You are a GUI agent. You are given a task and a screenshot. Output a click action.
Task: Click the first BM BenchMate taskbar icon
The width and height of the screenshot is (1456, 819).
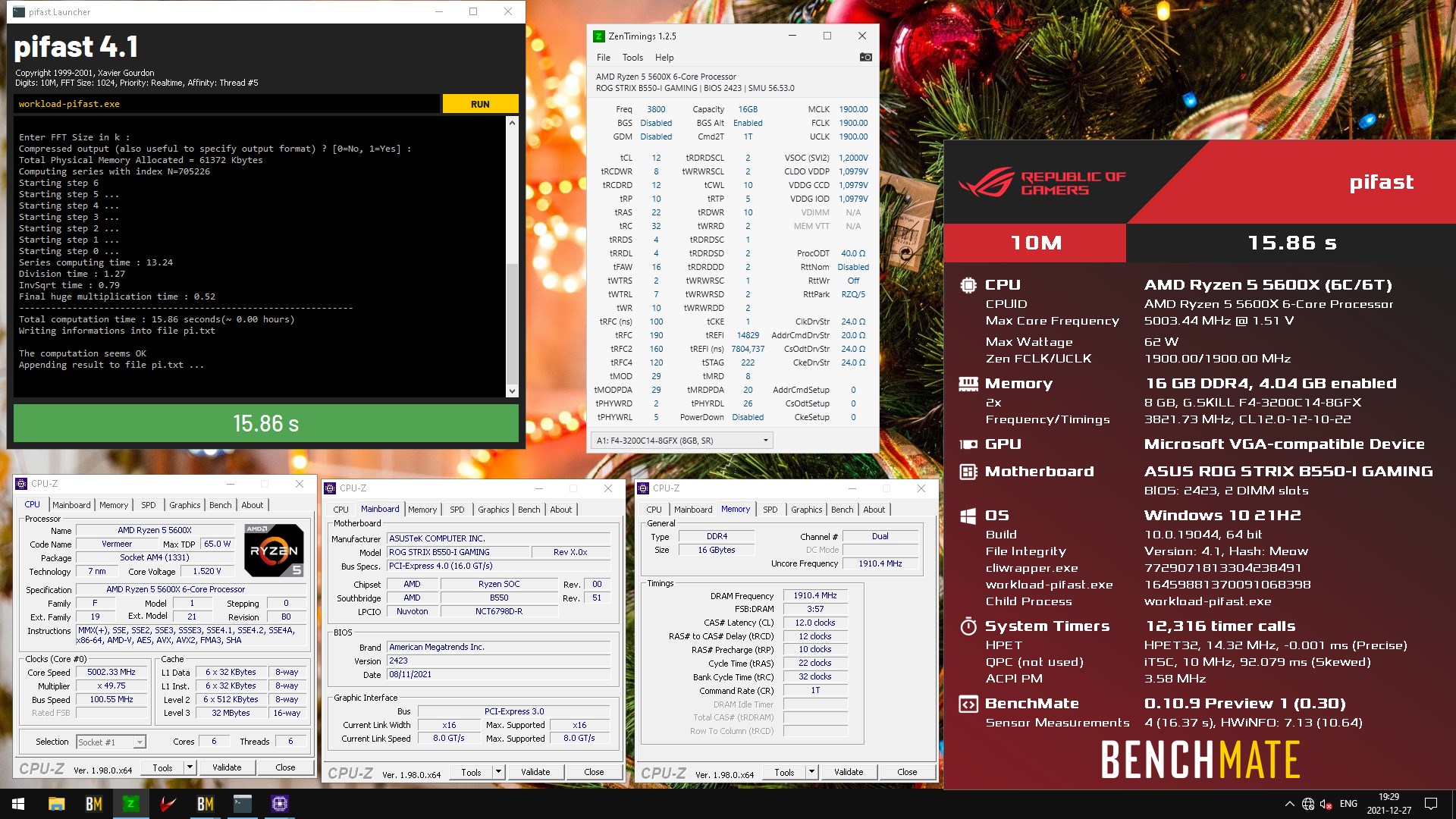point(93,804)
